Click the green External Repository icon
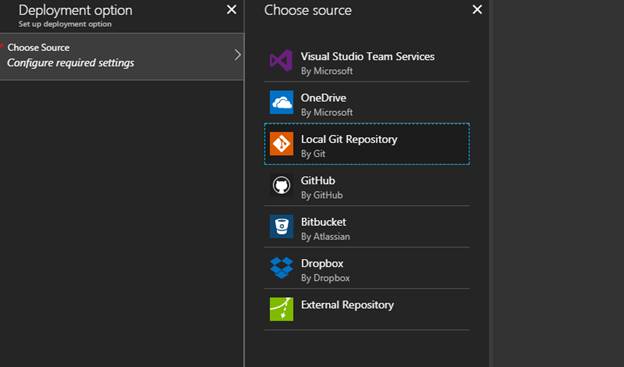Image resolution: width=624 pixels, height=367 pixels. [281, 309]
